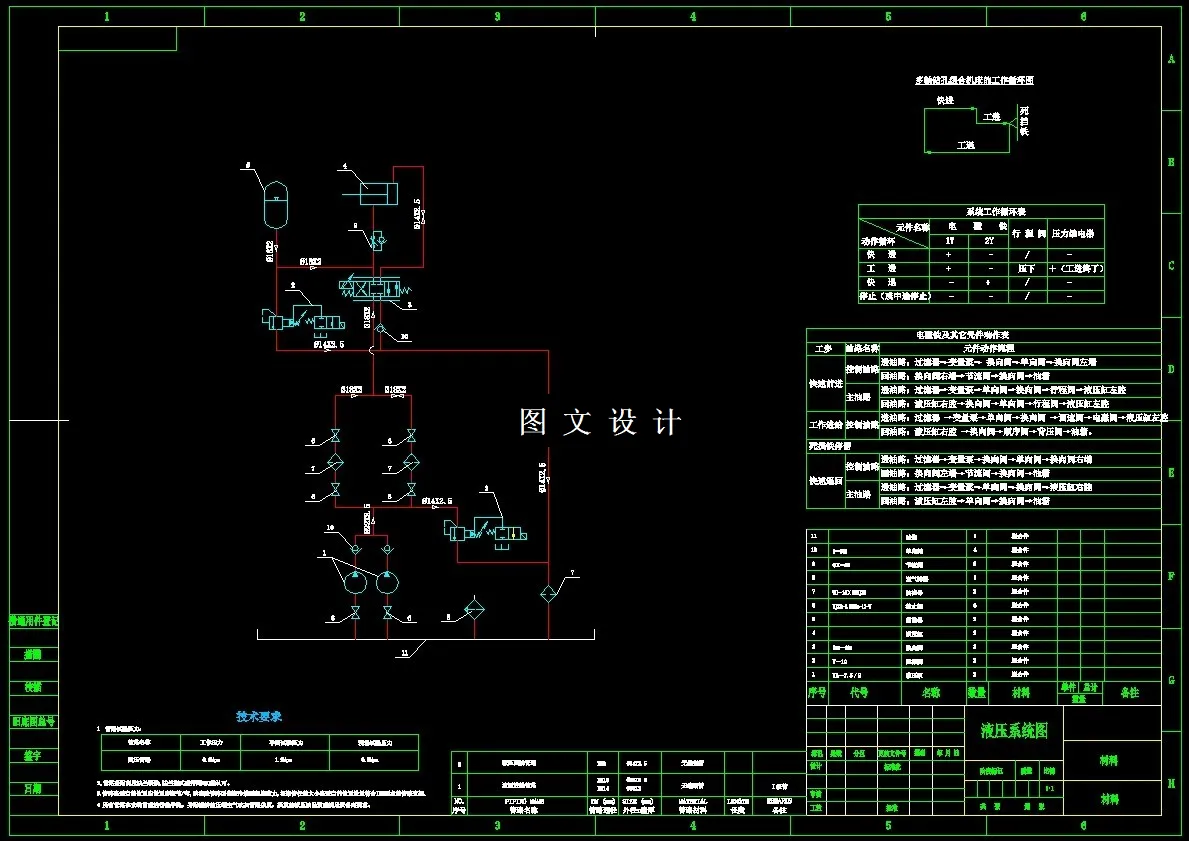Click the check valve above the left pump

point(355,548)
